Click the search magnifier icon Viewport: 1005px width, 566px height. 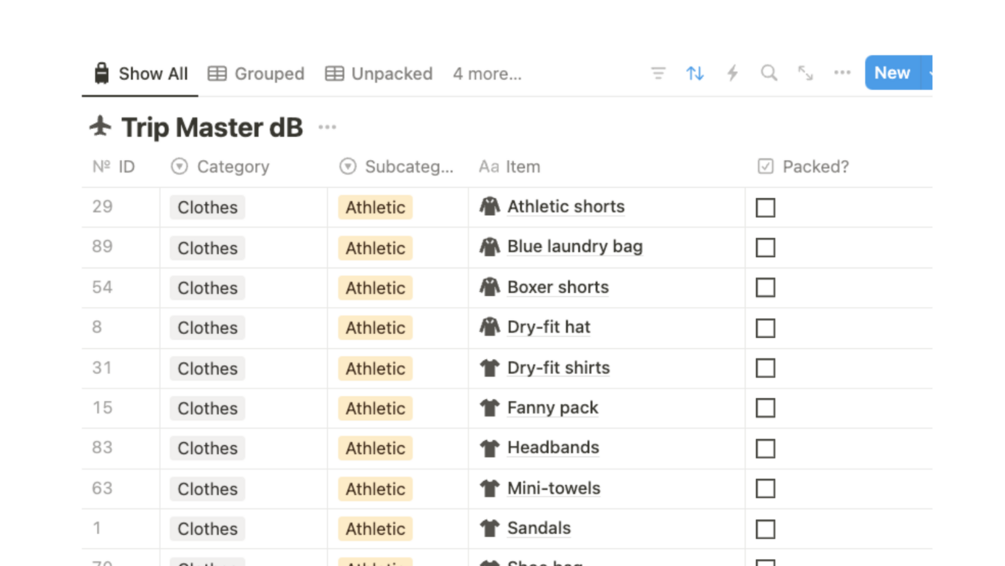[769, 73]
